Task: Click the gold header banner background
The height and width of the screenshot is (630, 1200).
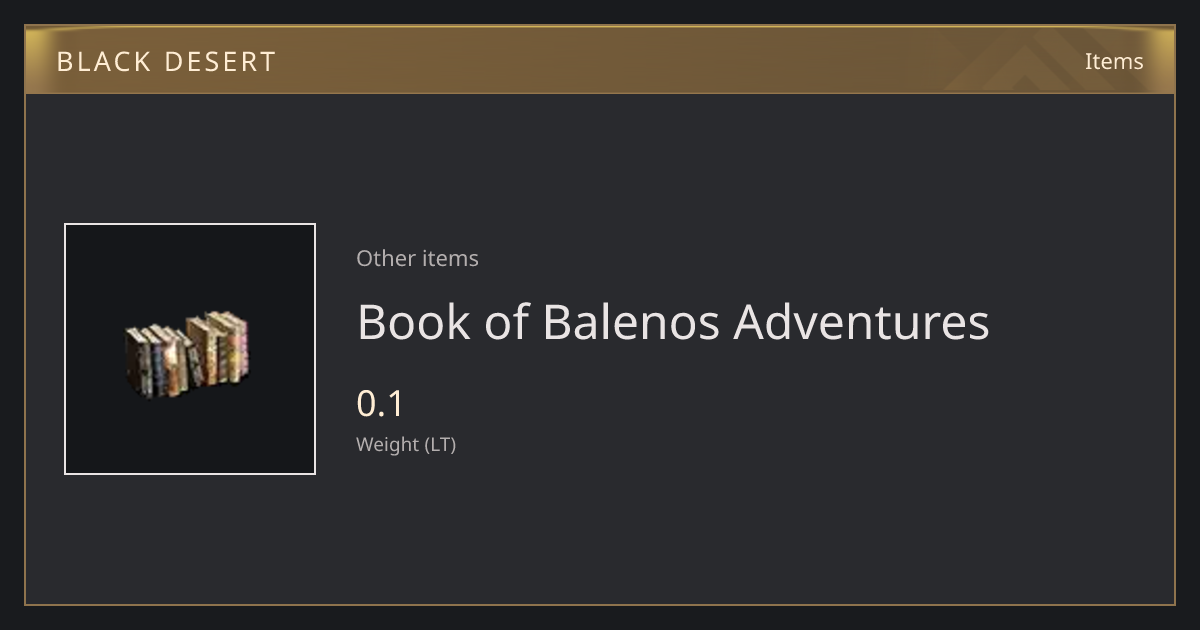Action: [600, 61]
